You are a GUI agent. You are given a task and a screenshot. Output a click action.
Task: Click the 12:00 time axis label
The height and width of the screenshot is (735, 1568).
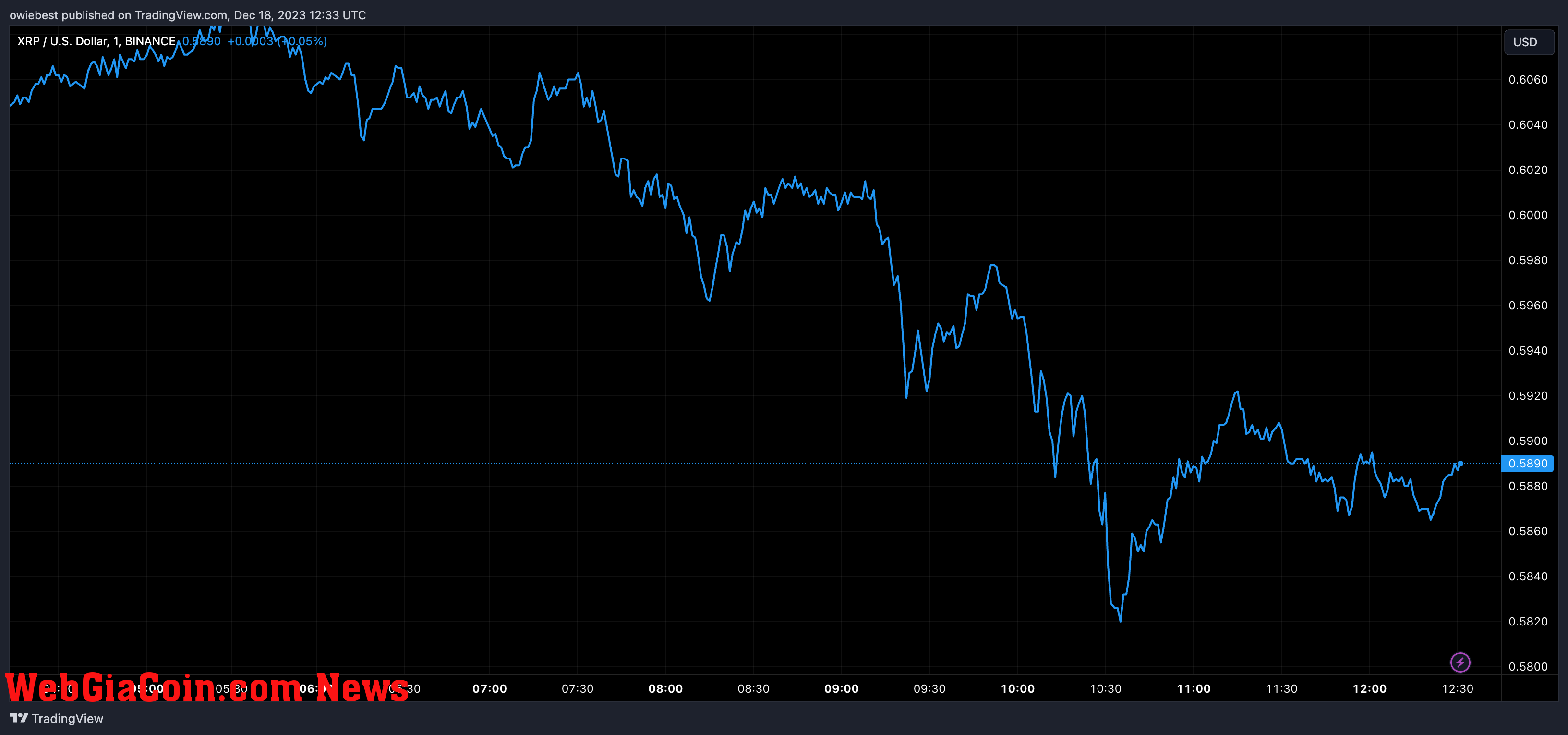(x=1370, y=689)
